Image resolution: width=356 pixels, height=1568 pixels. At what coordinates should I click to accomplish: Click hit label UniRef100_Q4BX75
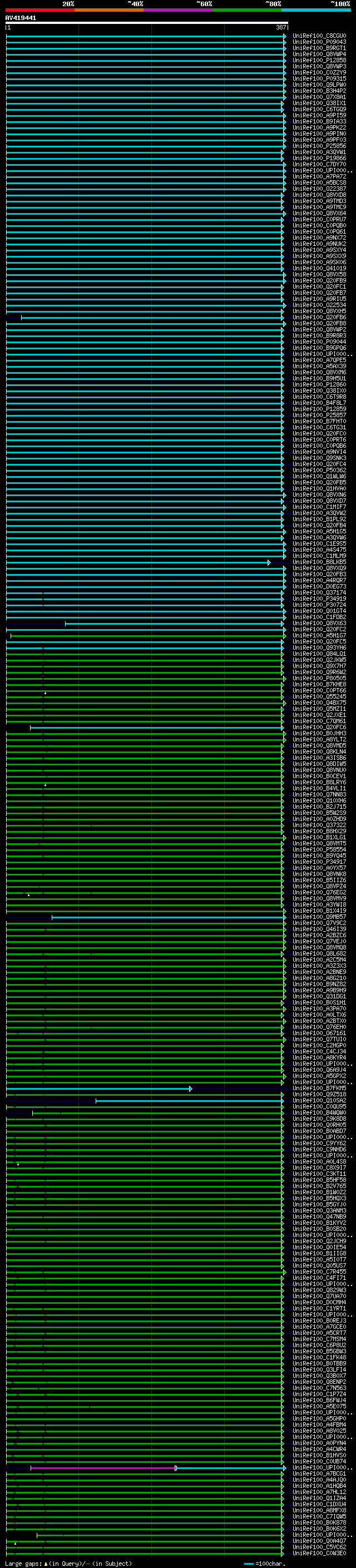[x=319, y=703]
